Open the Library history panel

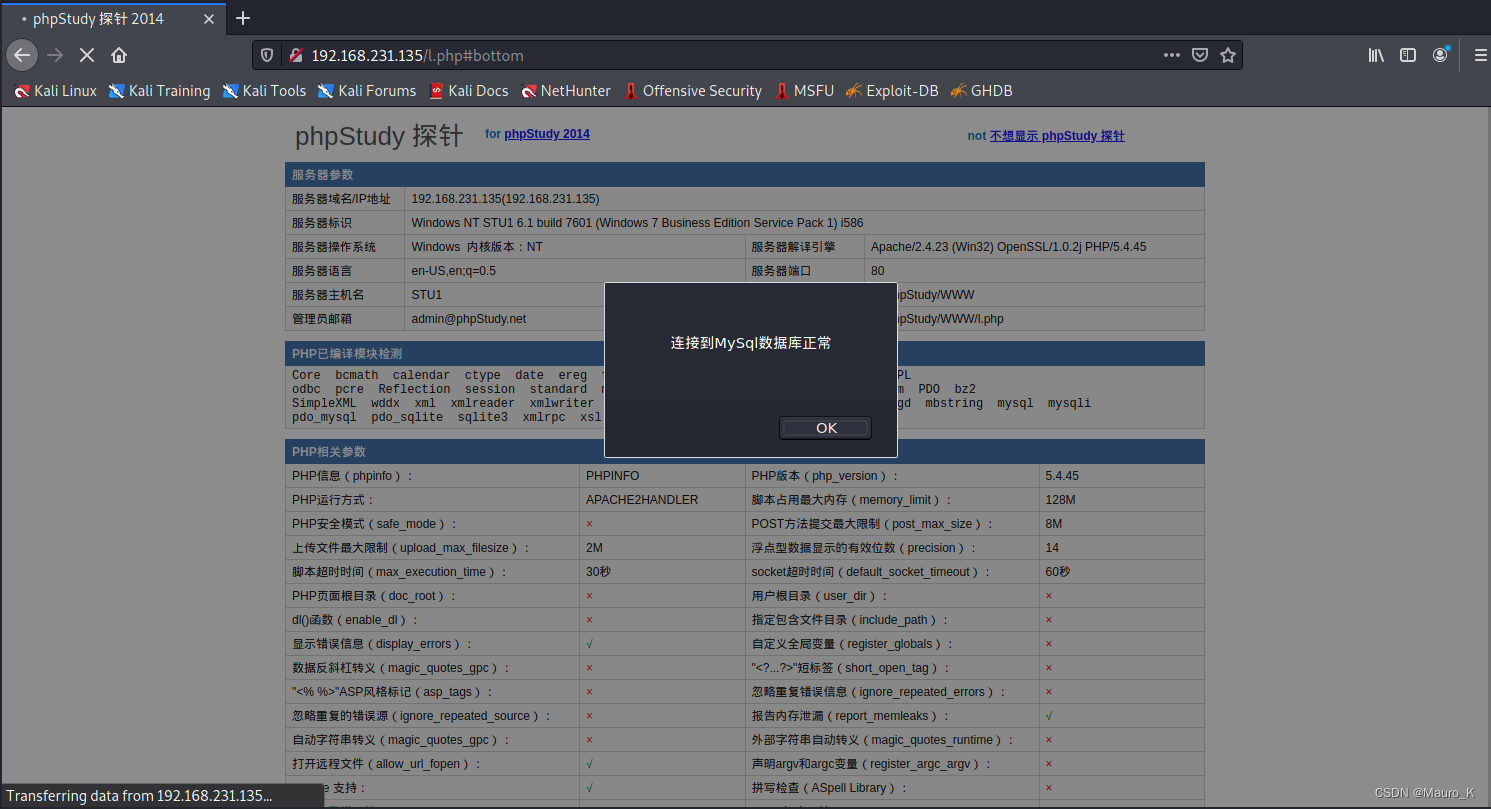[x=1377, y=55]
